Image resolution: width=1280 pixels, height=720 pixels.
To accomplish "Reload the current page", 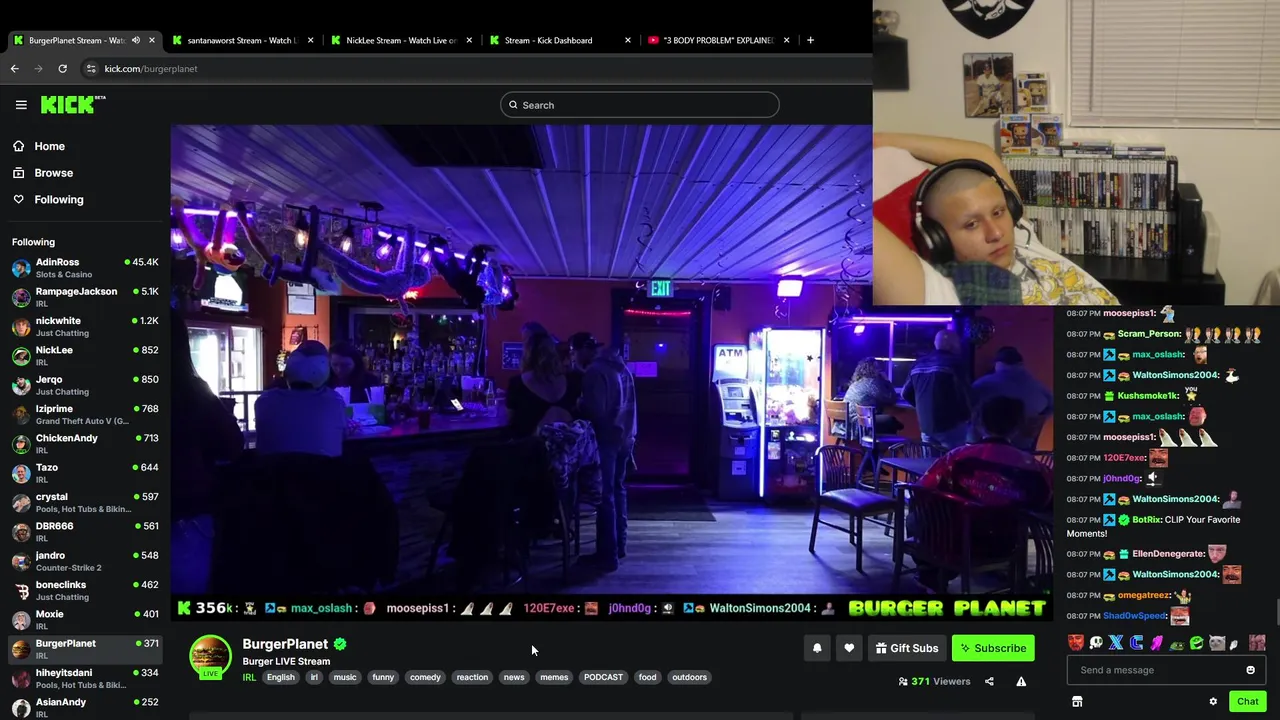I will (x=62, y=68).
